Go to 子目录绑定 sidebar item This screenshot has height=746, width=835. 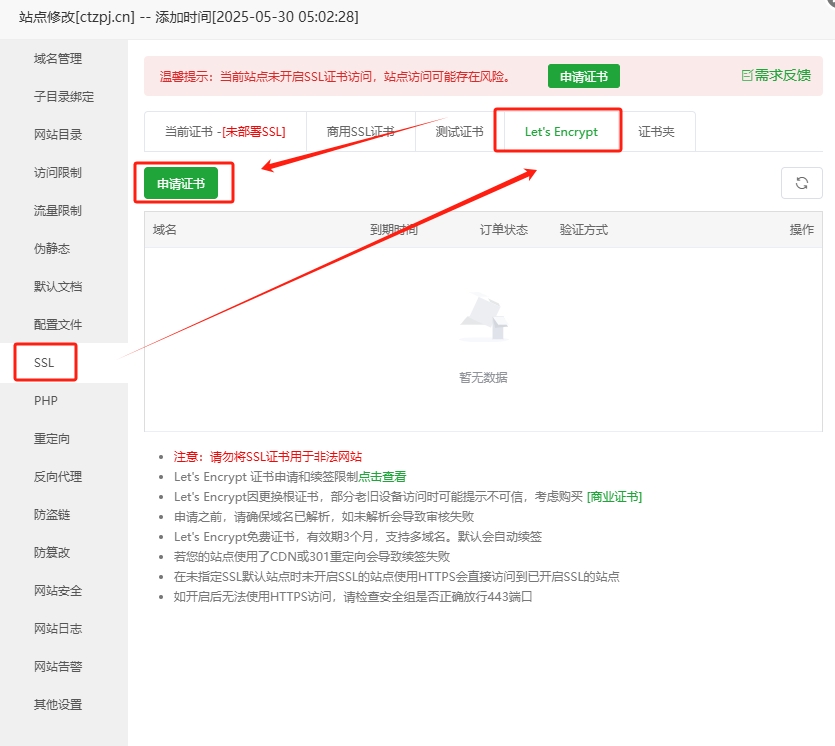point(64,97)
